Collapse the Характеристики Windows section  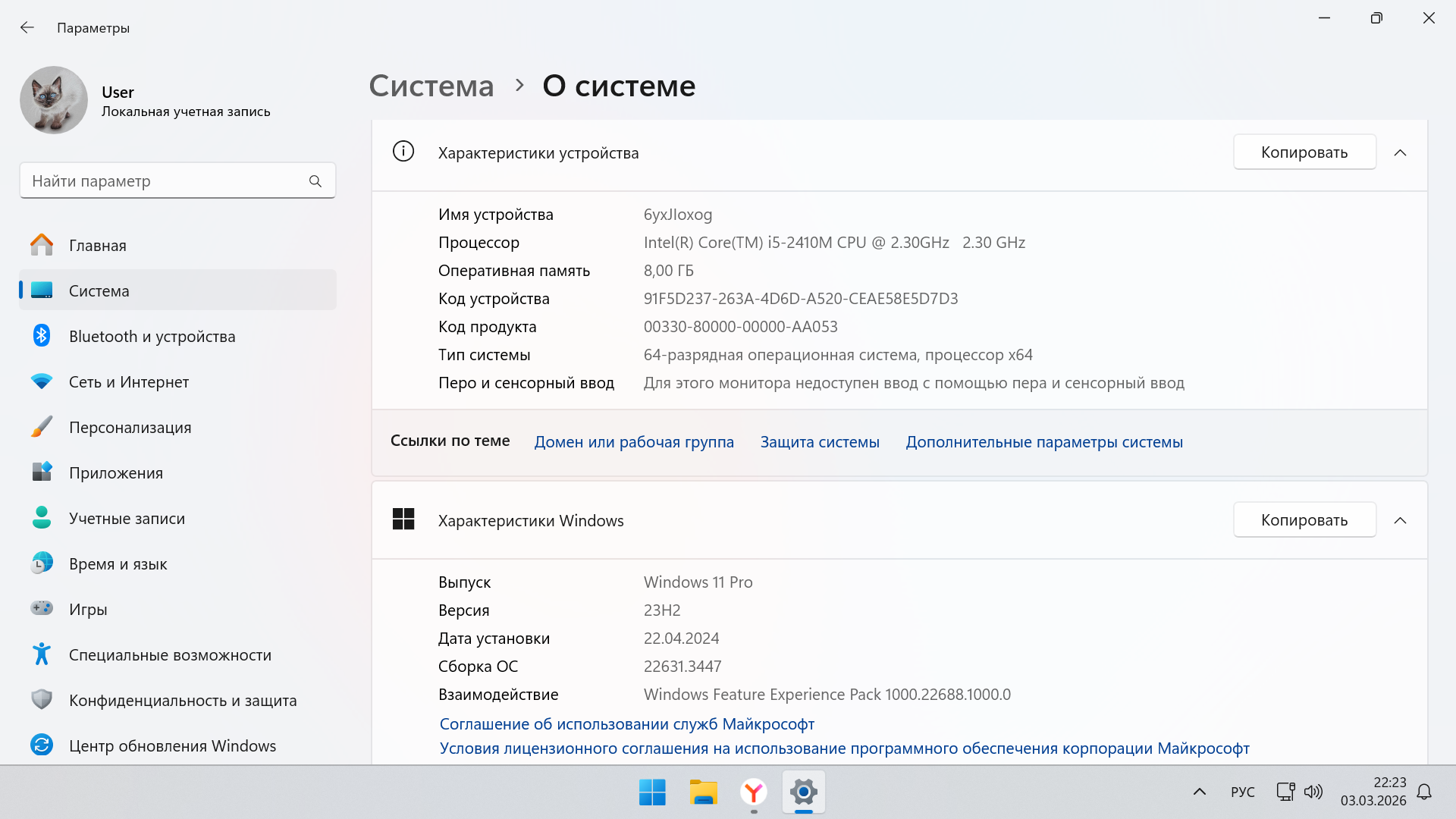point(1400,520)
